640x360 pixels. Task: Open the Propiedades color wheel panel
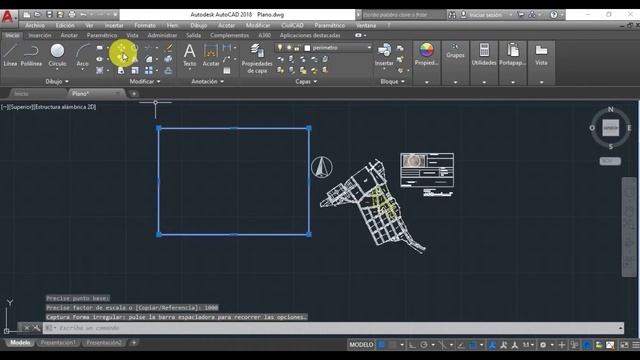(x=426, y=54)
